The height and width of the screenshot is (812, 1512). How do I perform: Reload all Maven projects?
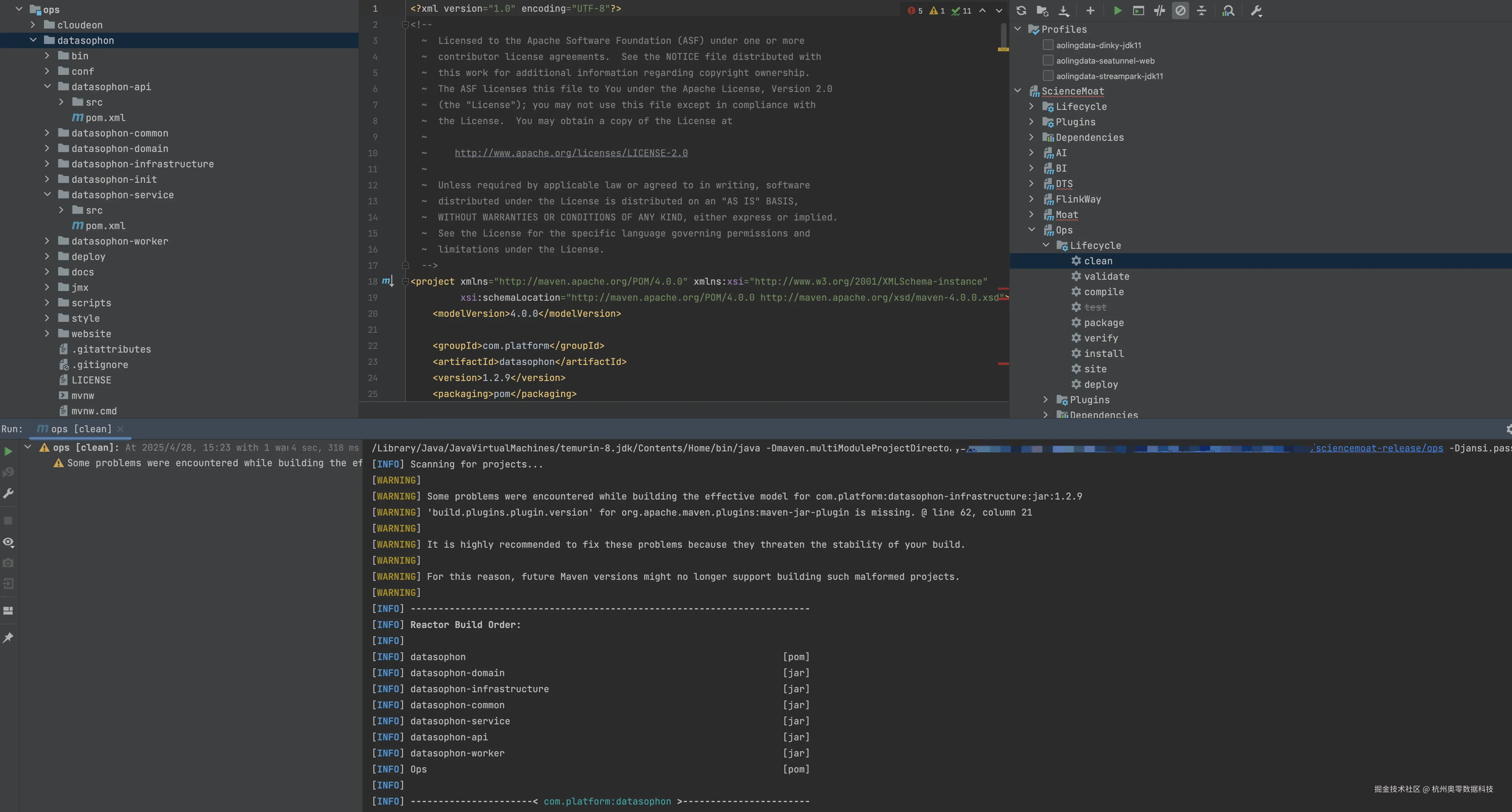coord(1021,10)
